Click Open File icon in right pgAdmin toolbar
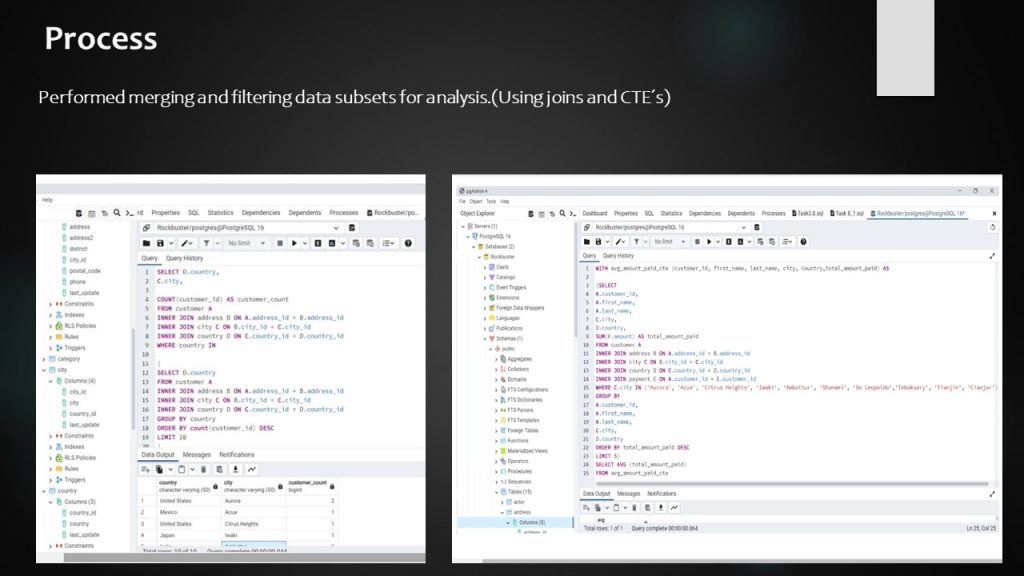Screen dimensions: 1024x576 [588, 241]
